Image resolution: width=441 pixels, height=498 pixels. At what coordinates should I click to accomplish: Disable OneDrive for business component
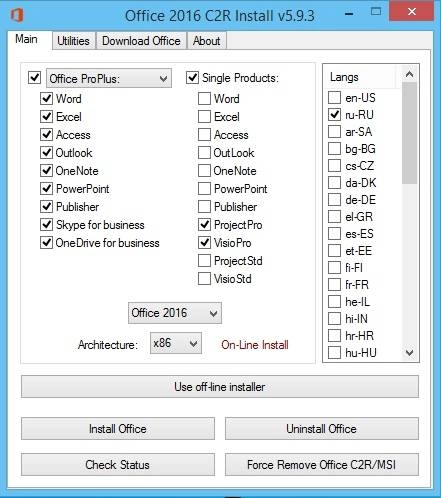(46, 242)
